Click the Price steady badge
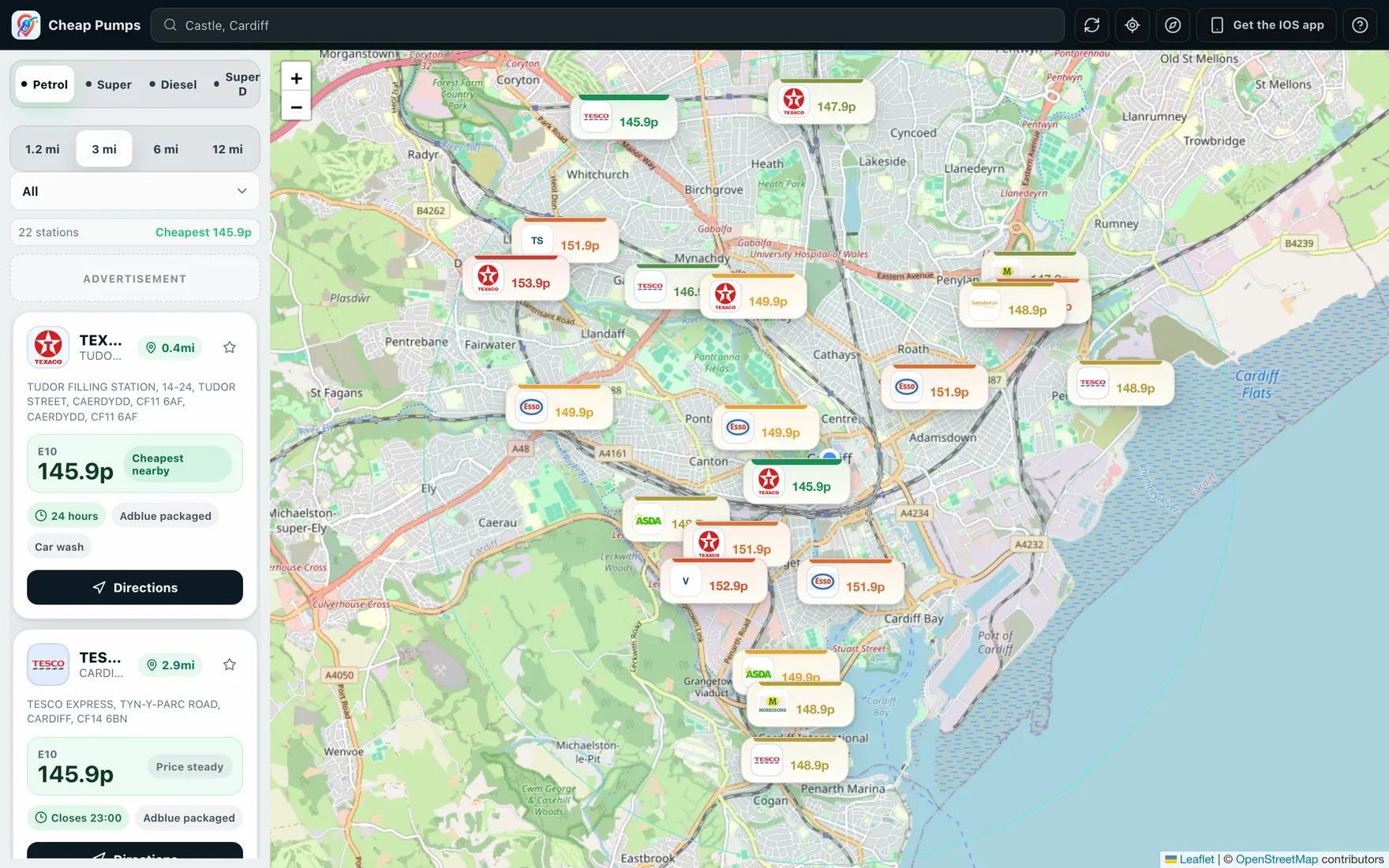 189,767
